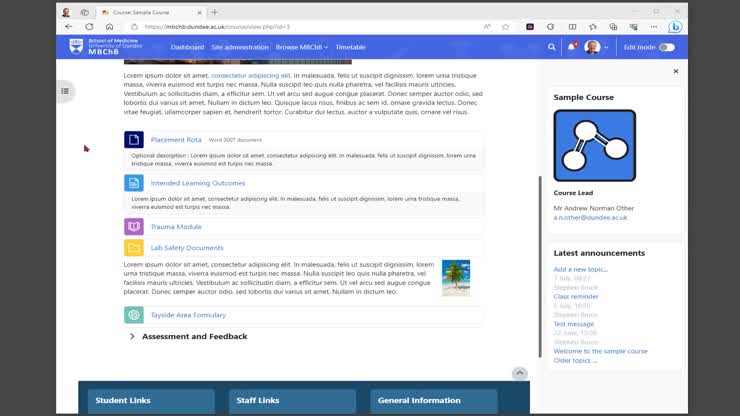Click the browser address bar

click(311, 27)
